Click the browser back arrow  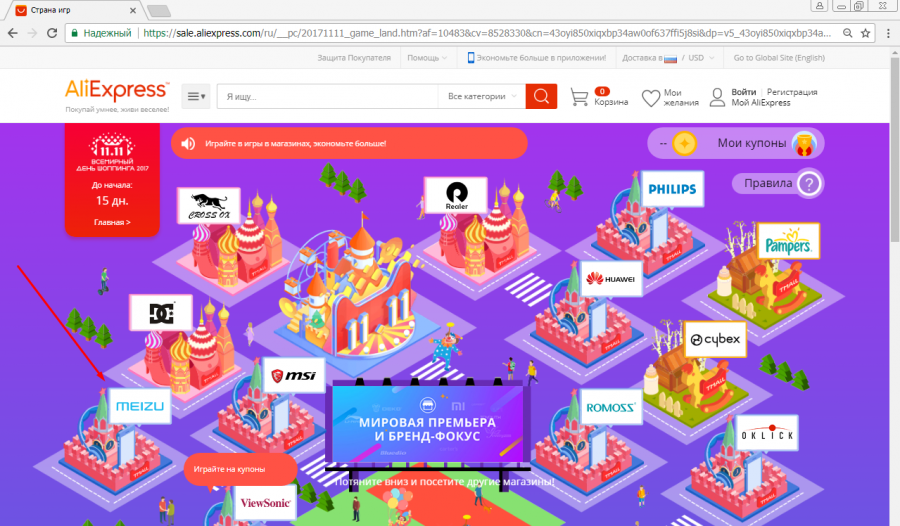(12, 33)
